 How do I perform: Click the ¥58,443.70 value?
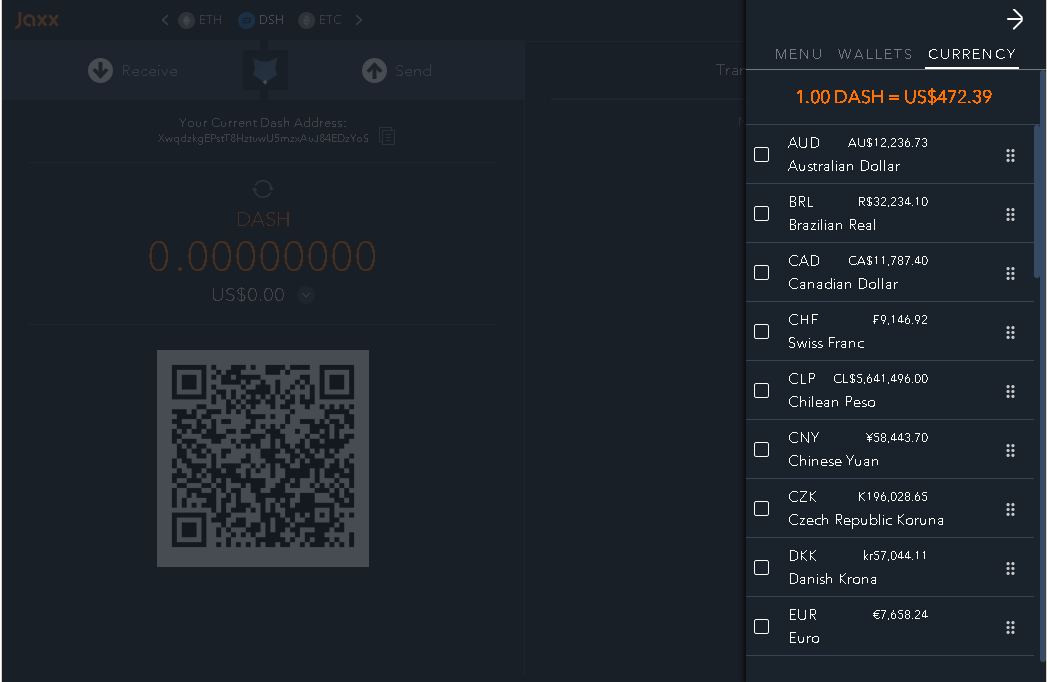(x=897, y=438)
